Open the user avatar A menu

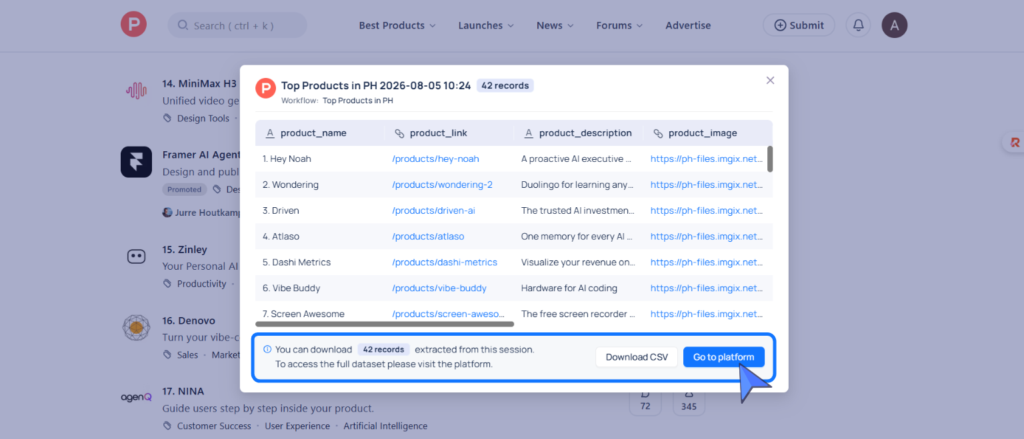tap(894, 25)
